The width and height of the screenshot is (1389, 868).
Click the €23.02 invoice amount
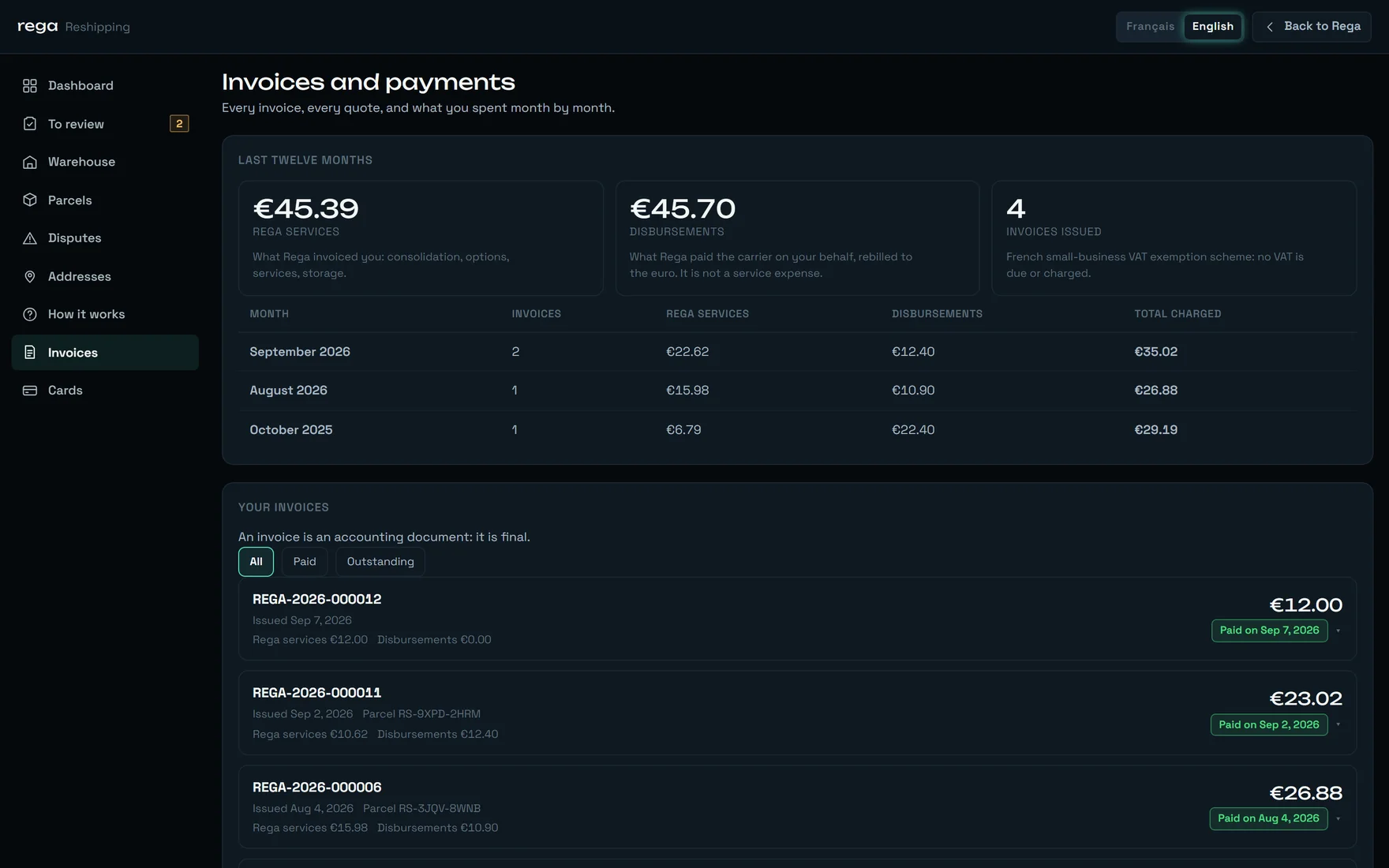1305,699
